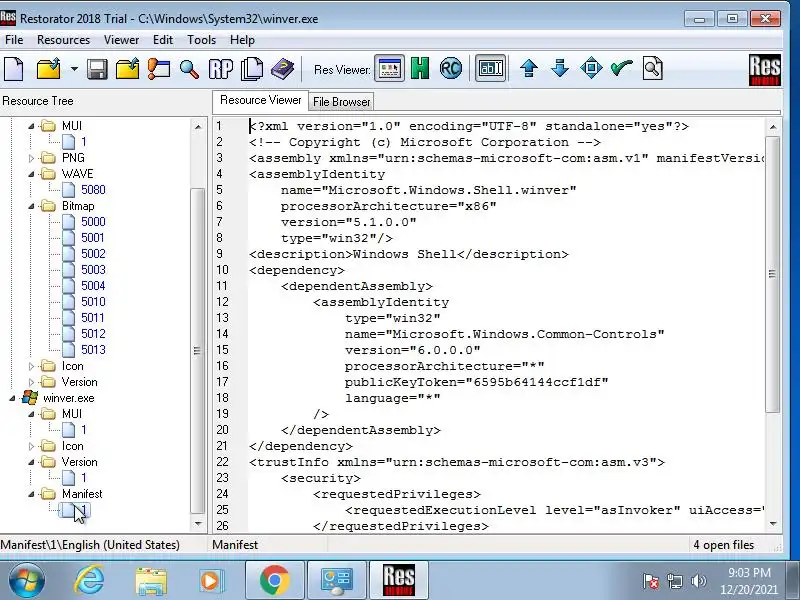Select Bitmap resource 5012
The height and width of the screenshot is (600, 800).
pyautogui.click(x=93, y=334)
